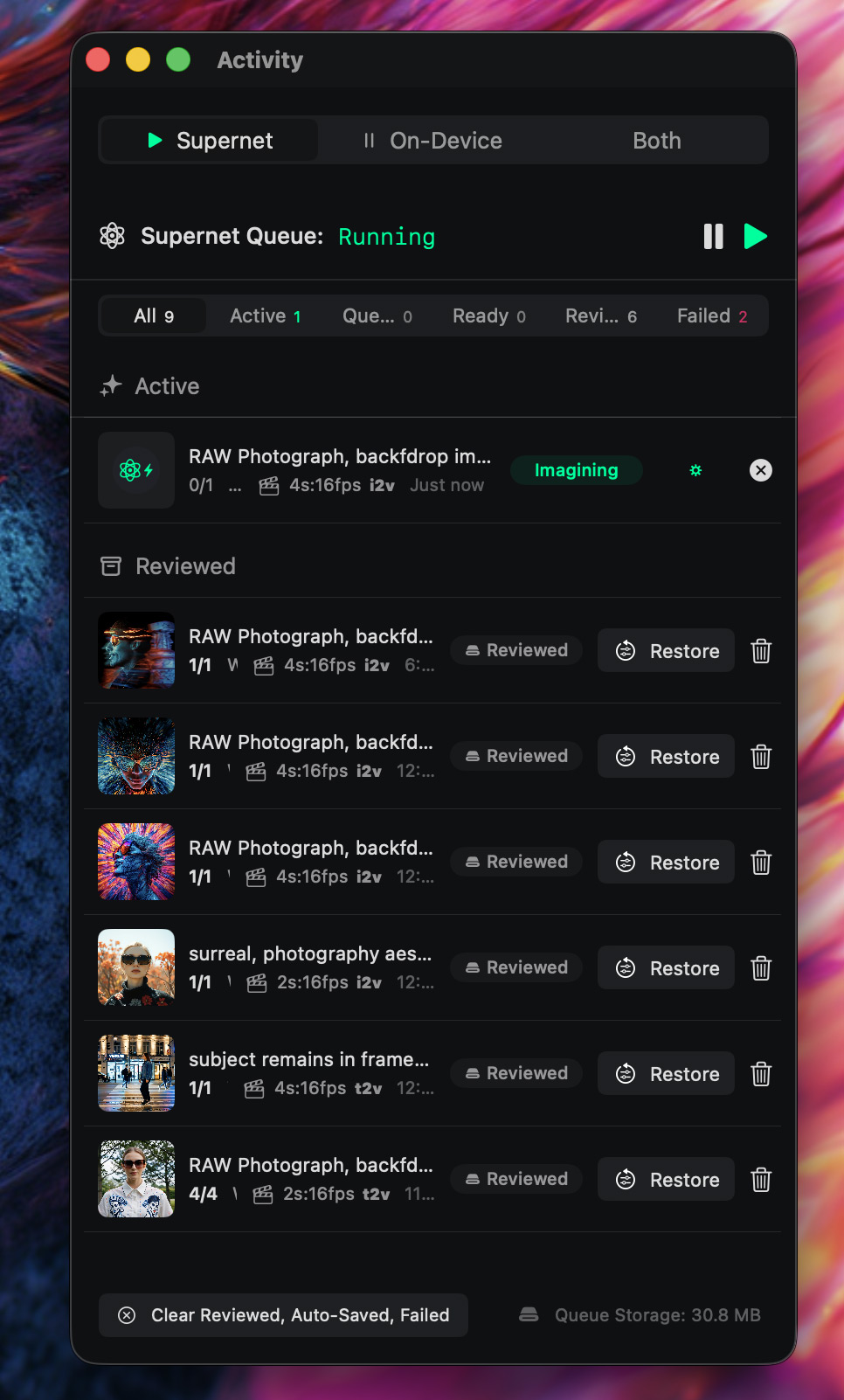844x1400 pixels.
Task: Click the Supernet atom icon beside queue title
Action: point(113,236)
